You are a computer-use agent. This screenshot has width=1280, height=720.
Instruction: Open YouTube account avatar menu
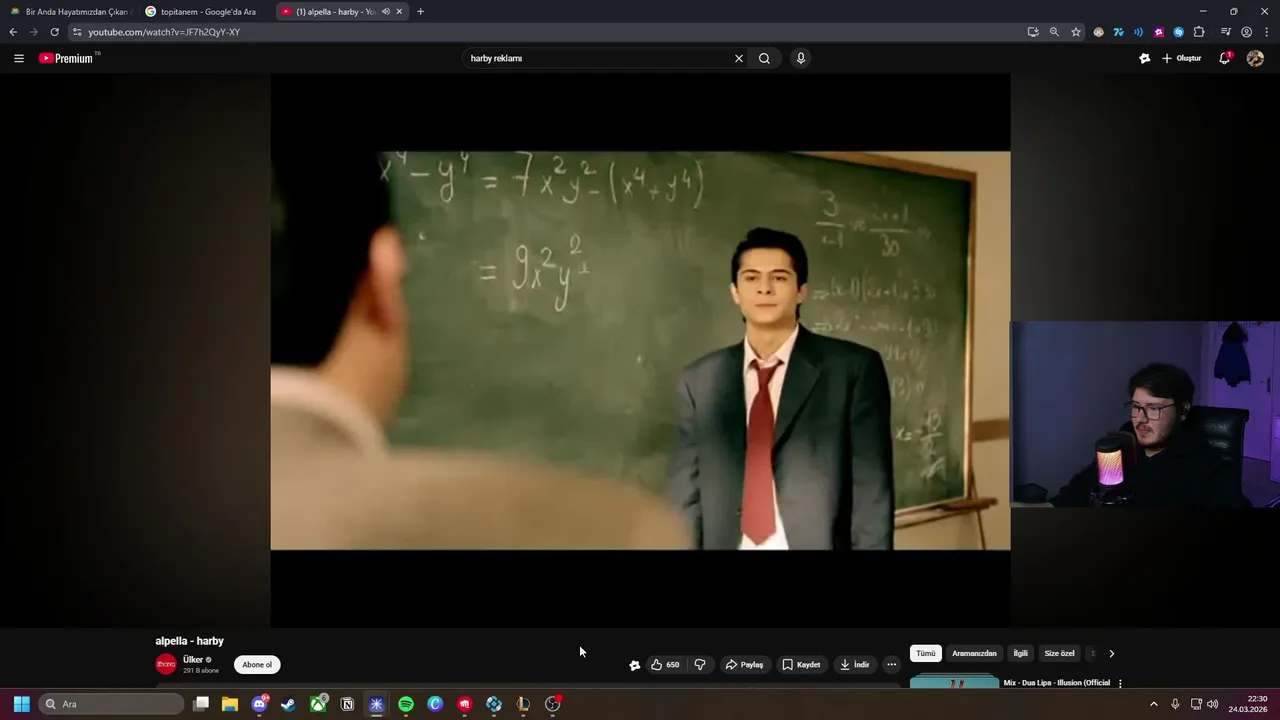coord(1255,58)
